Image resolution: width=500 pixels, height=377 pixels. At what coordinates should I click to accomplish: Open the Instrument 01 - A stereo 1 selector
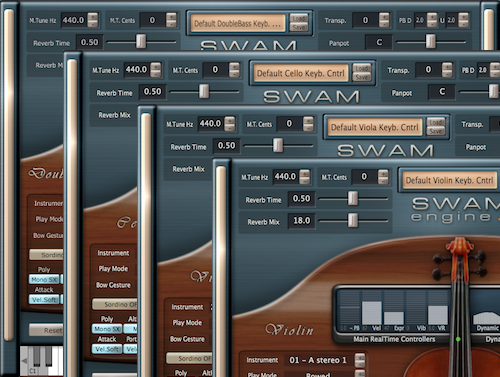tap(318, 360)
